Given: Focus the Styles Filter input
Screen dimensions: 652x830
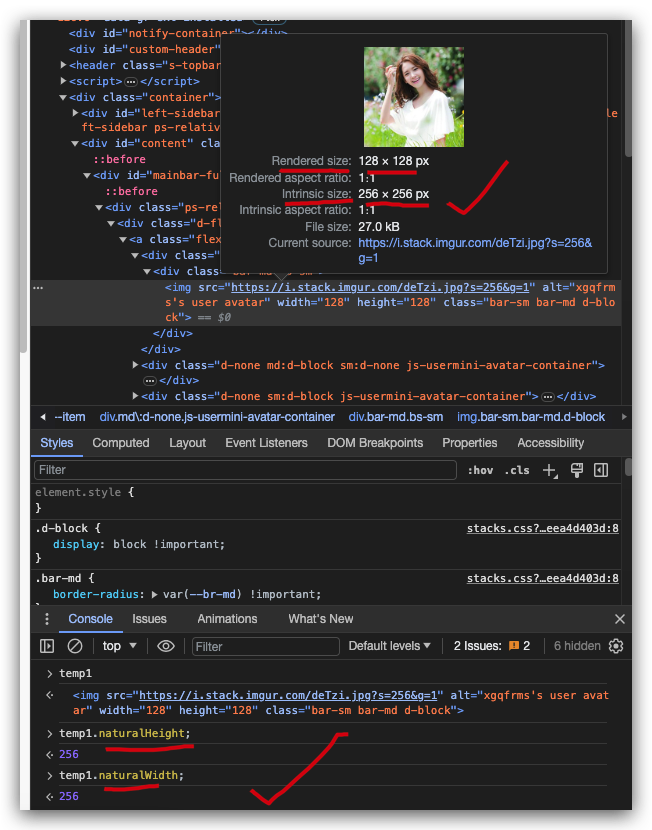Looking at the screenshot, I should (245, 470).
